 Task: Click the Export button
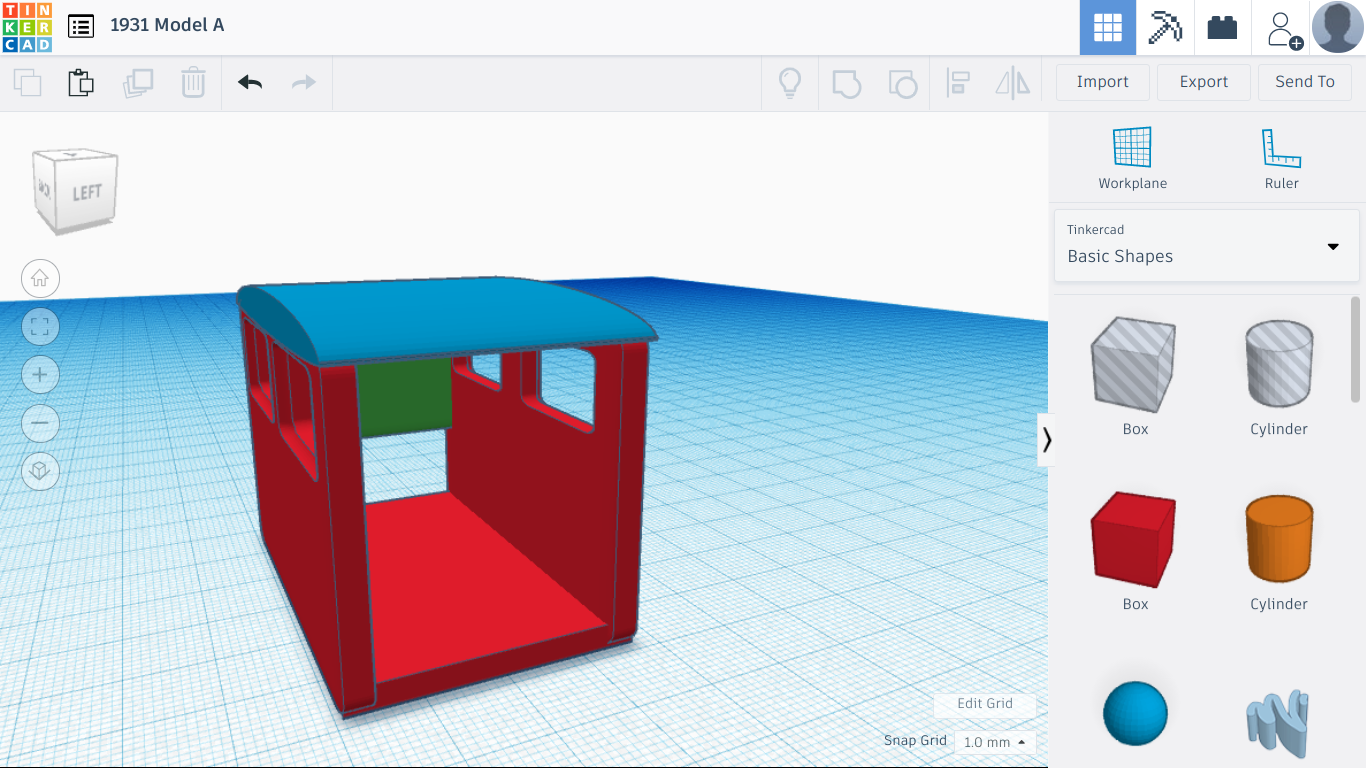tap(1203, 82)
